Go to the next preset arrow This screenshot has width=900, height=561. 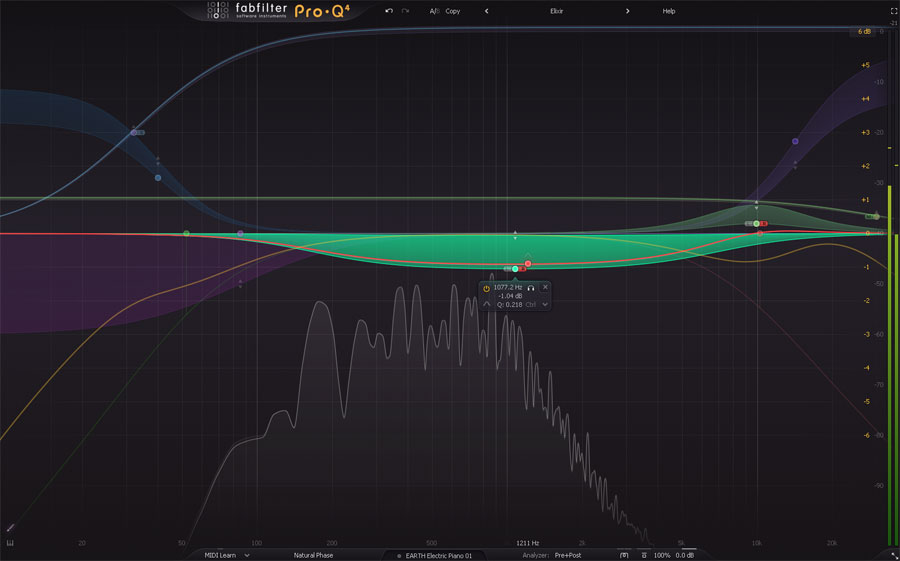pos(627,11)
